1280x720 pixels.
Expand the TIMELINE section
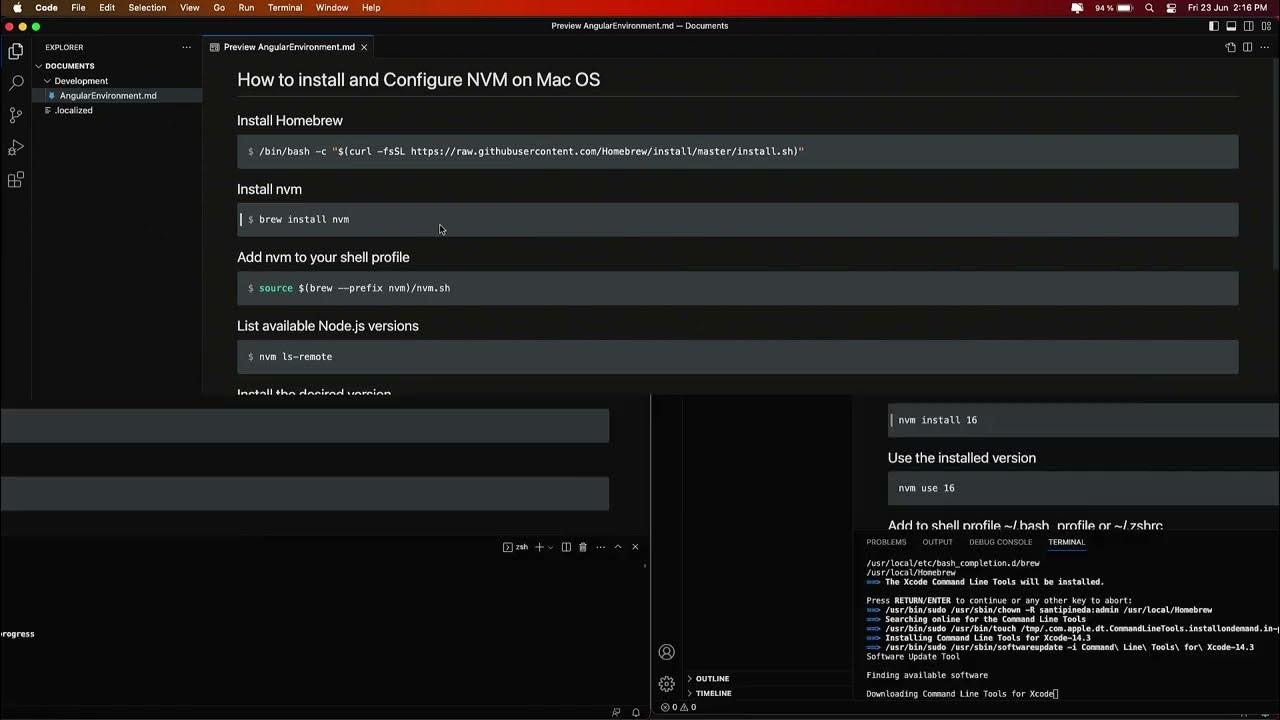click(713, 693)
